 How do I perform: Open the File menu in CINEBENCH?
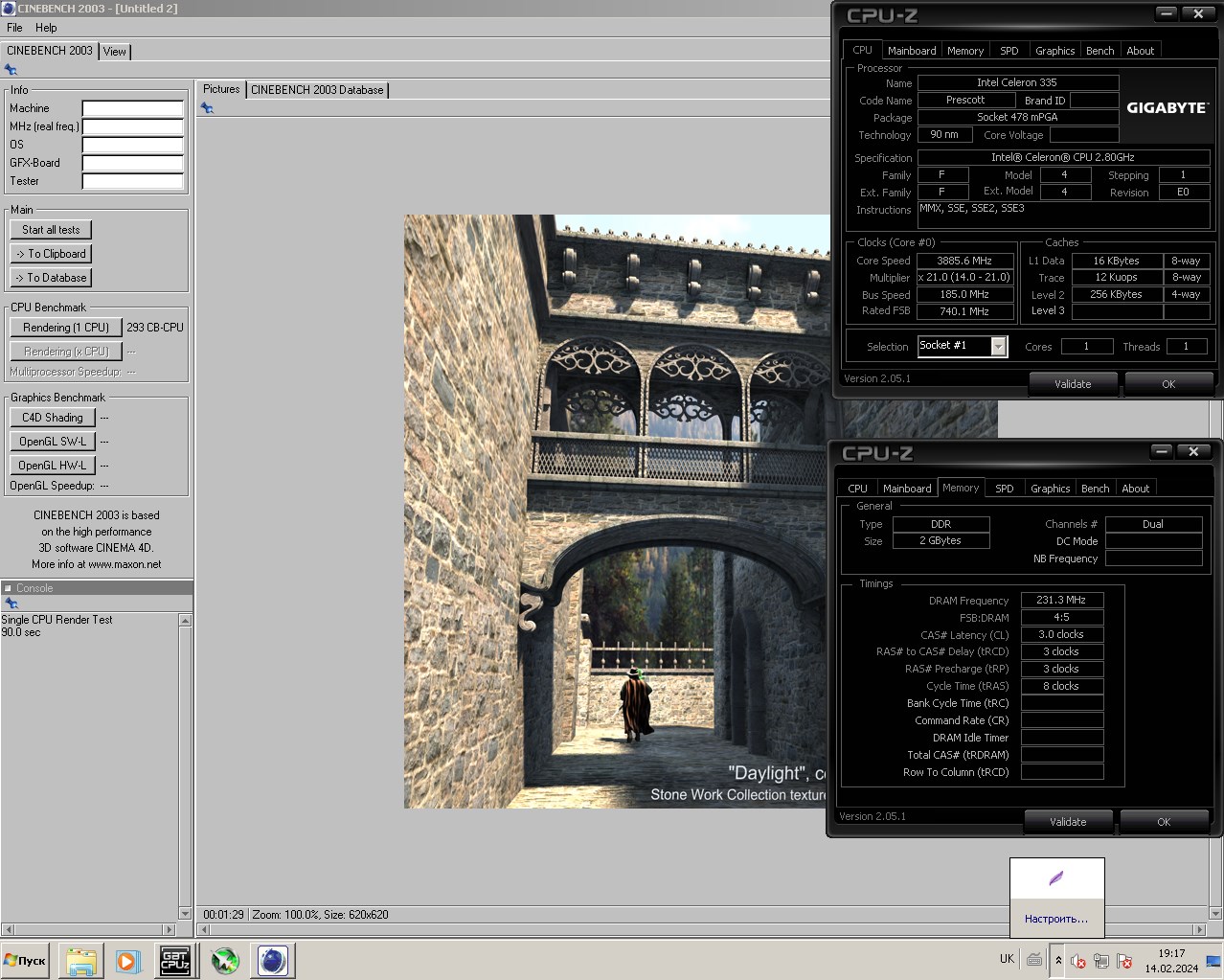coord(14,28)
